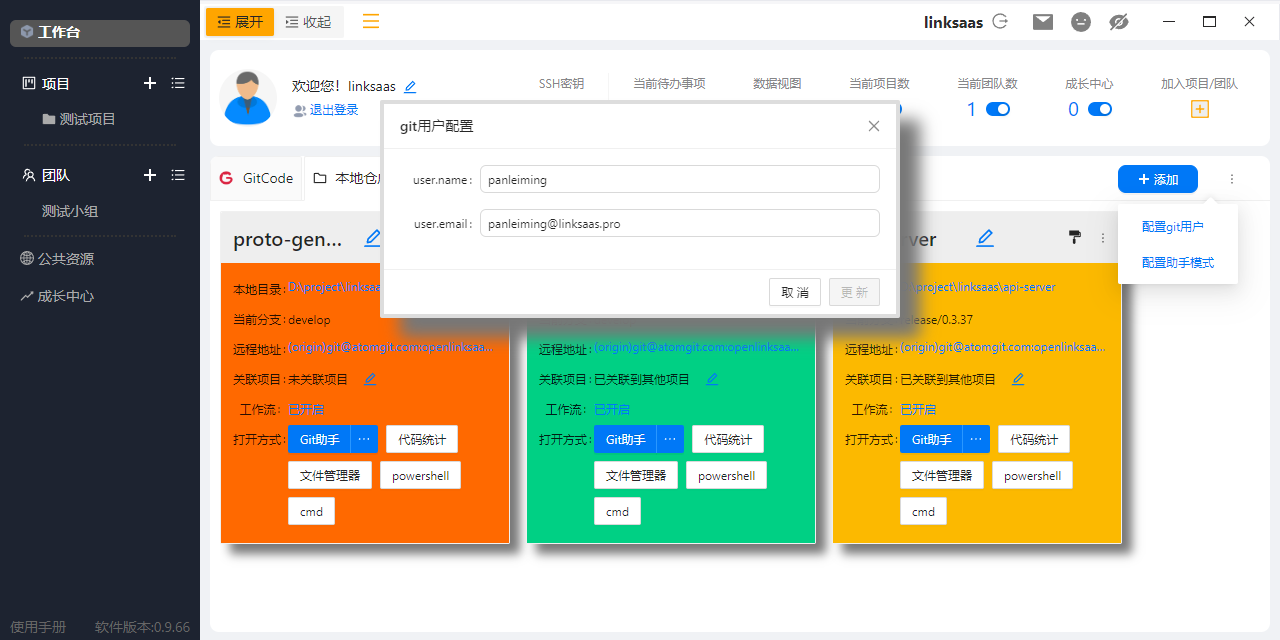
Task: Click the orange hamburger menu icon
Action: (x=371, y=21)
